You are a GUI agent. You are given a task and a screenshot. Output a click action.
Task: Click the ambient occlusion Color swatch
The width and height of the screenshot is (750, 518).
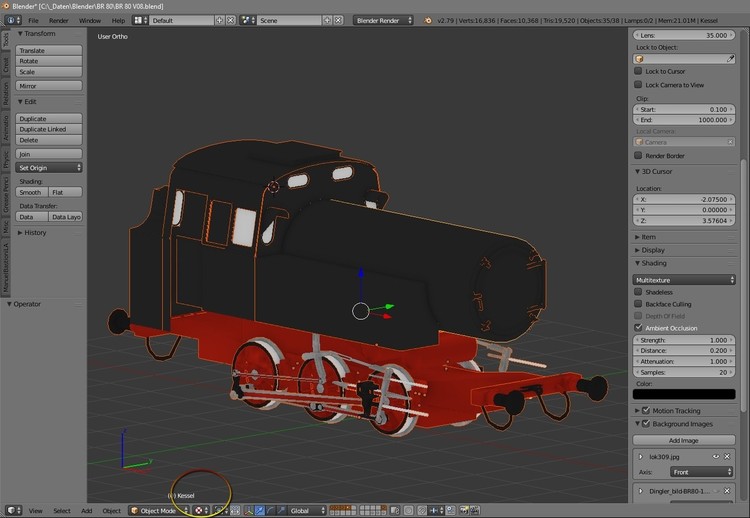(684, 394)
